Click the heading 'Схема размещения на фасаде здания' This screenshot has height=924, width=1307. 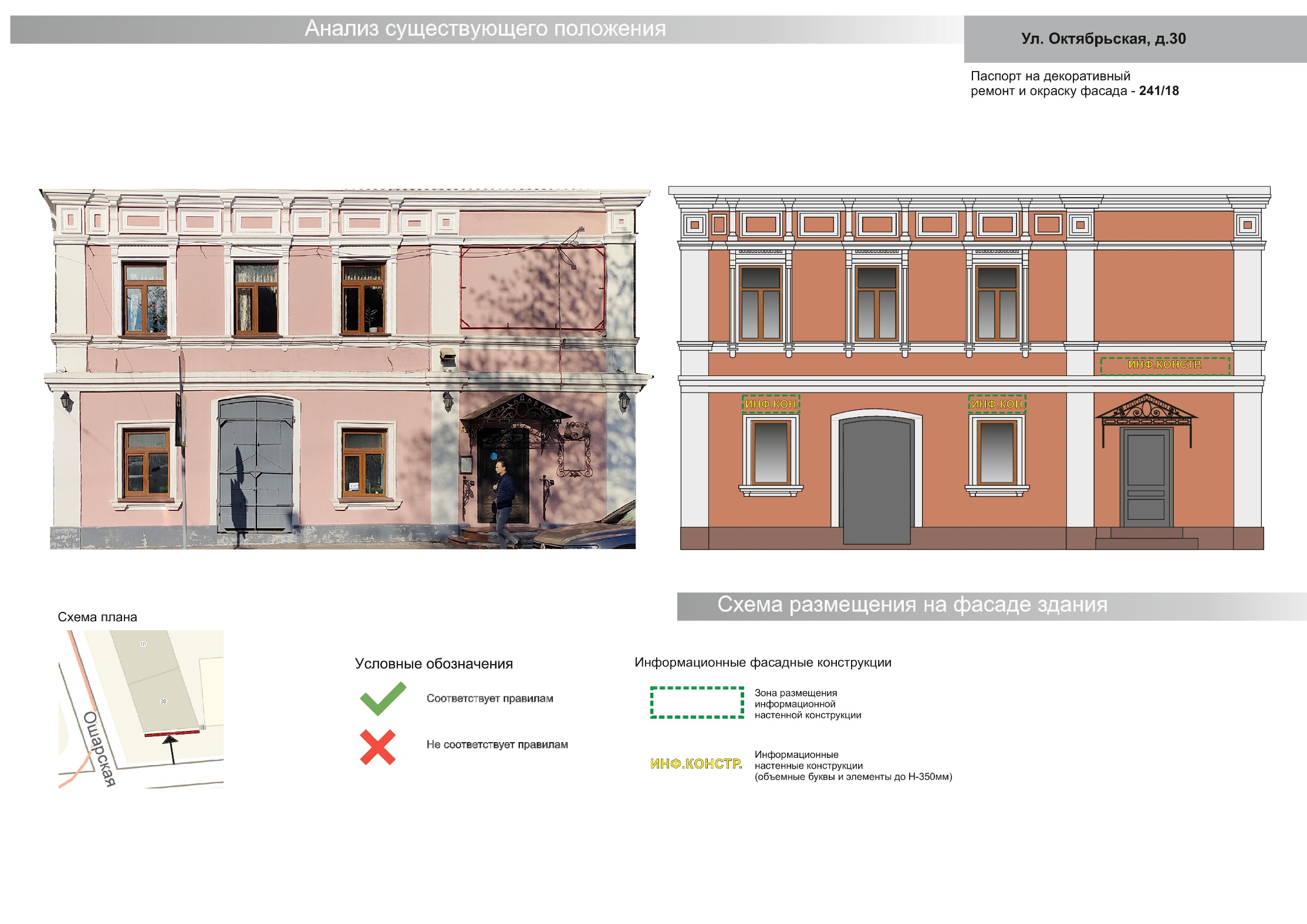point(913,604)
